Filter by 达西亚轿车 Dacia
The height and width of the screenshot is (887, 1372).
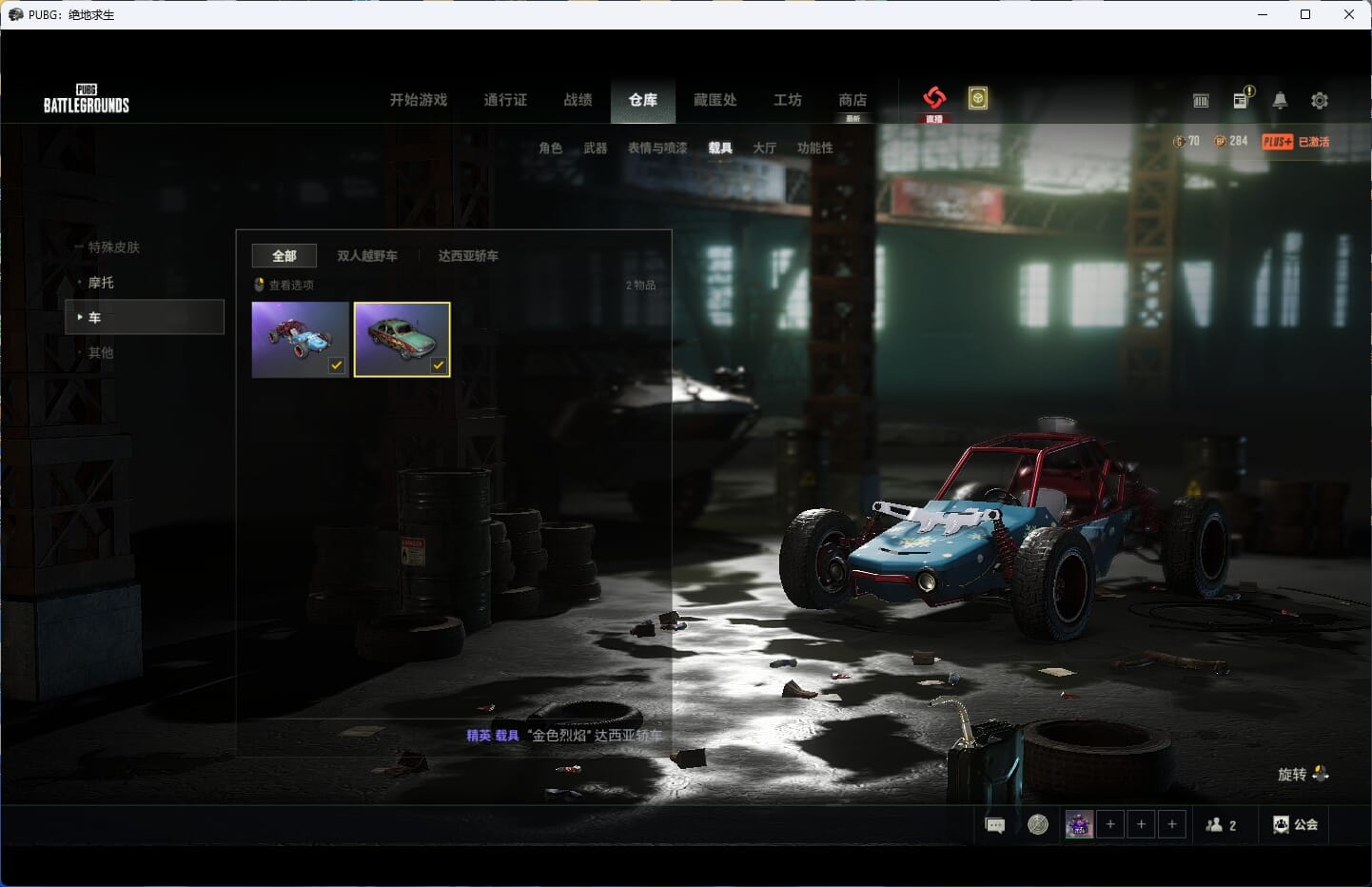468,256
